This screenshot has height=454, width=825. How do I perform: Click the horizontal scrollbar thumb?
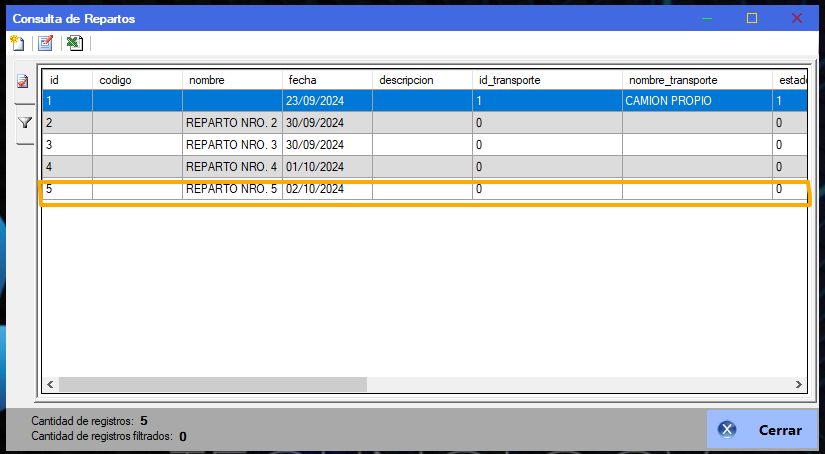pos(213,385)
